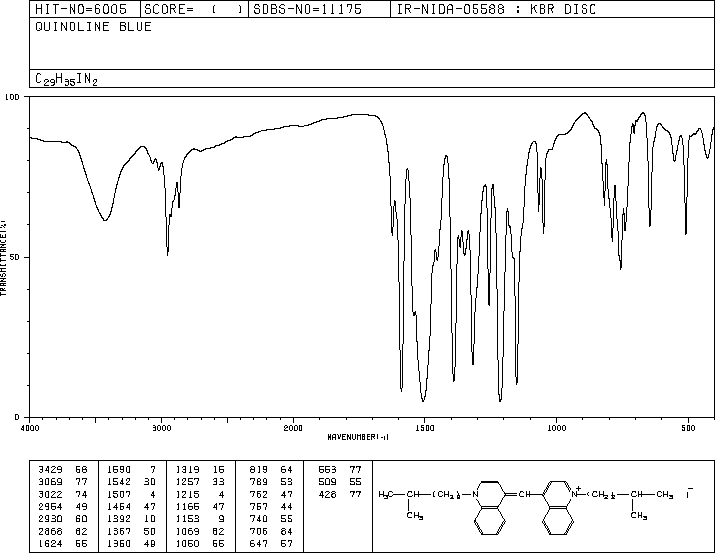Click the 1000 x-axis tick label
The width and height of the screenshot is (715, 553).
(556, 428)
